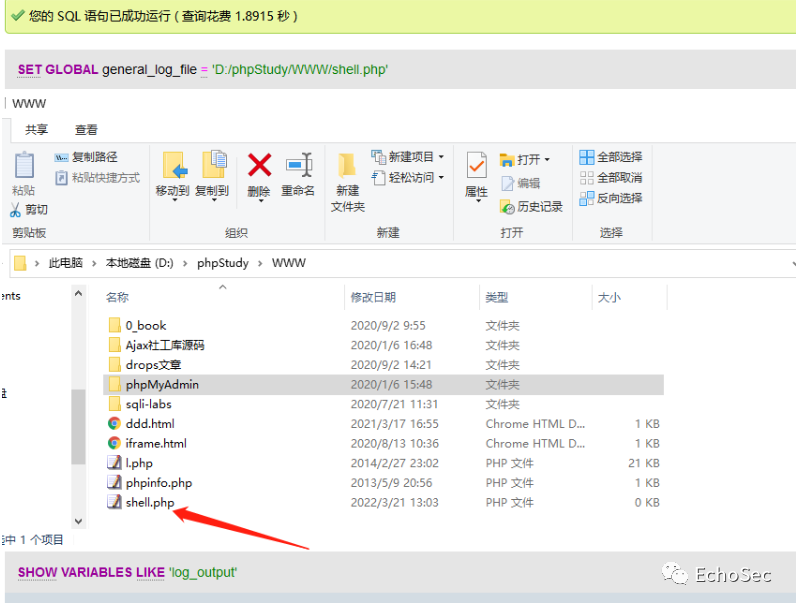Viewport: 797px width, 607px height.
Task: Click the New item icon
Action: tap(378, 157)
